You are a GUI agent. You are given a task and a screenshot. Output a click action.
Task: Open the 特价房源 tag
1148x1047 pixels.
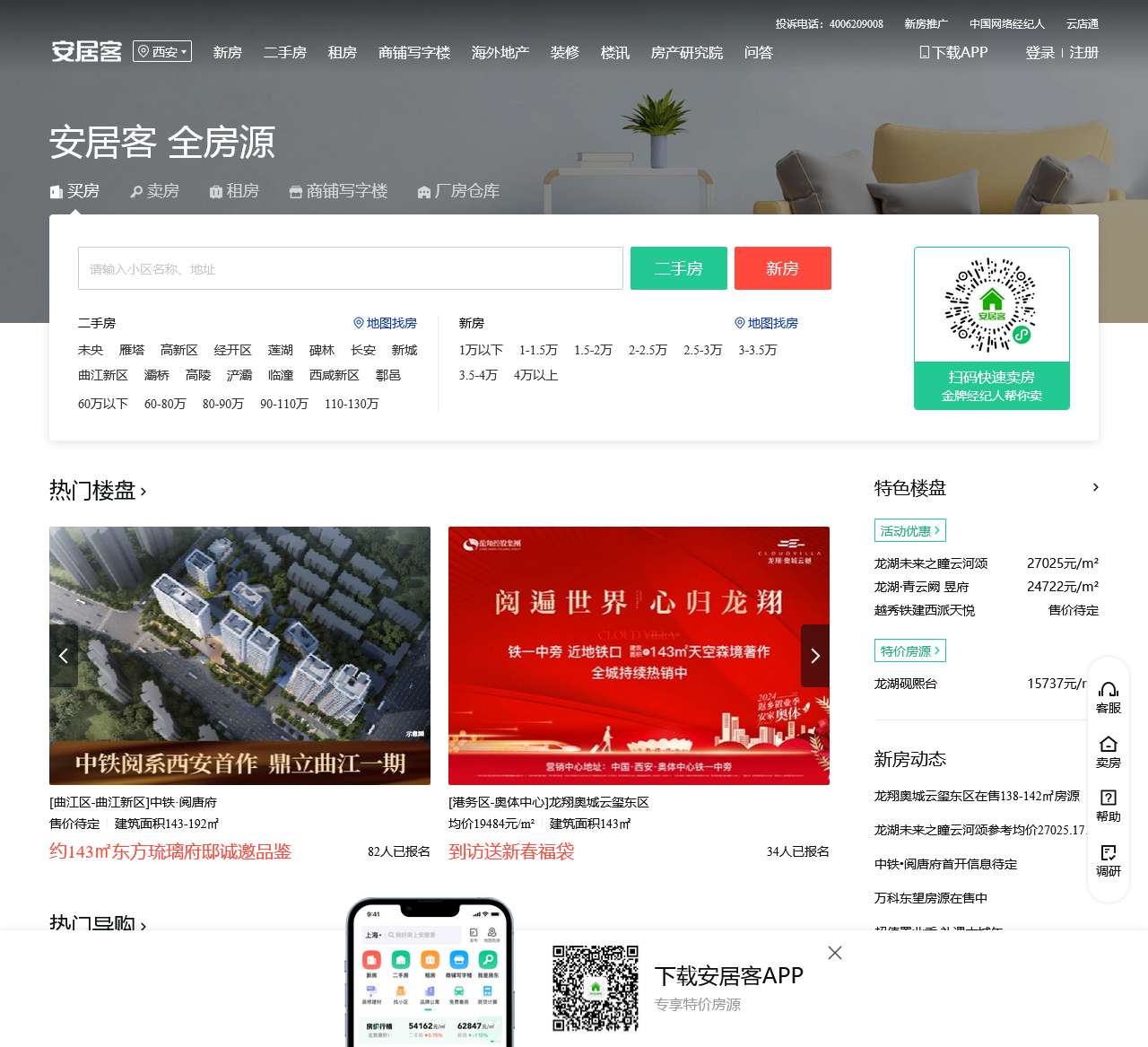910,650
